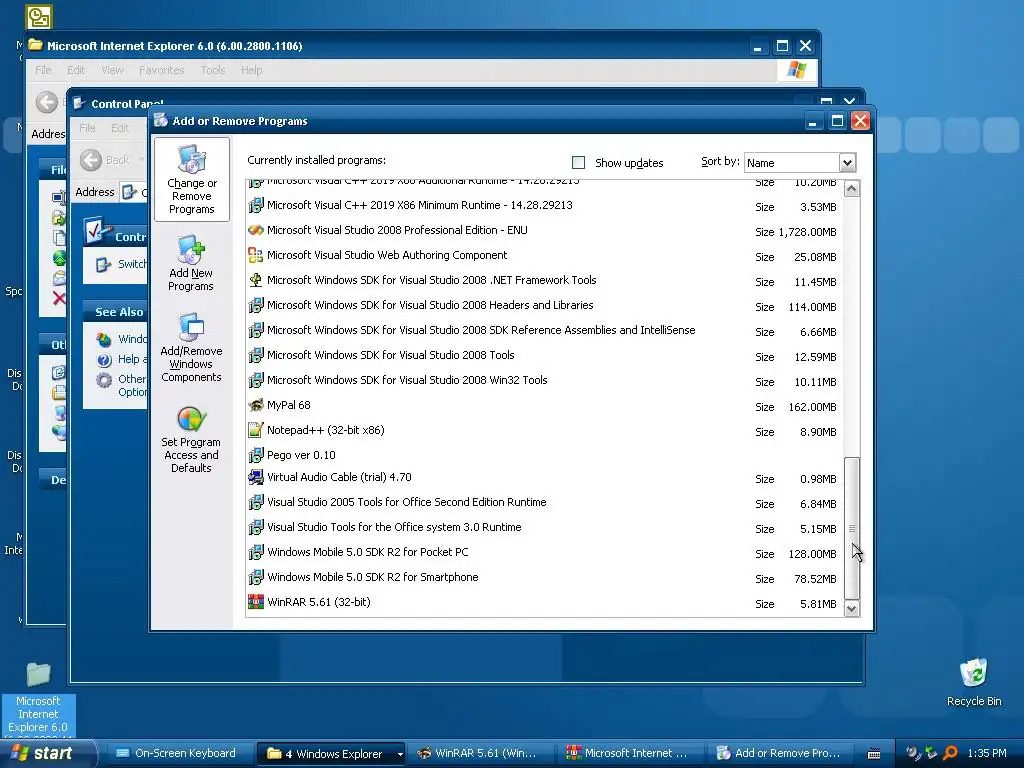The image size is (1024, 768).
Task: Click the WinRAR 5.61 (32-bit) icon
Action: (x=256, y=602)
